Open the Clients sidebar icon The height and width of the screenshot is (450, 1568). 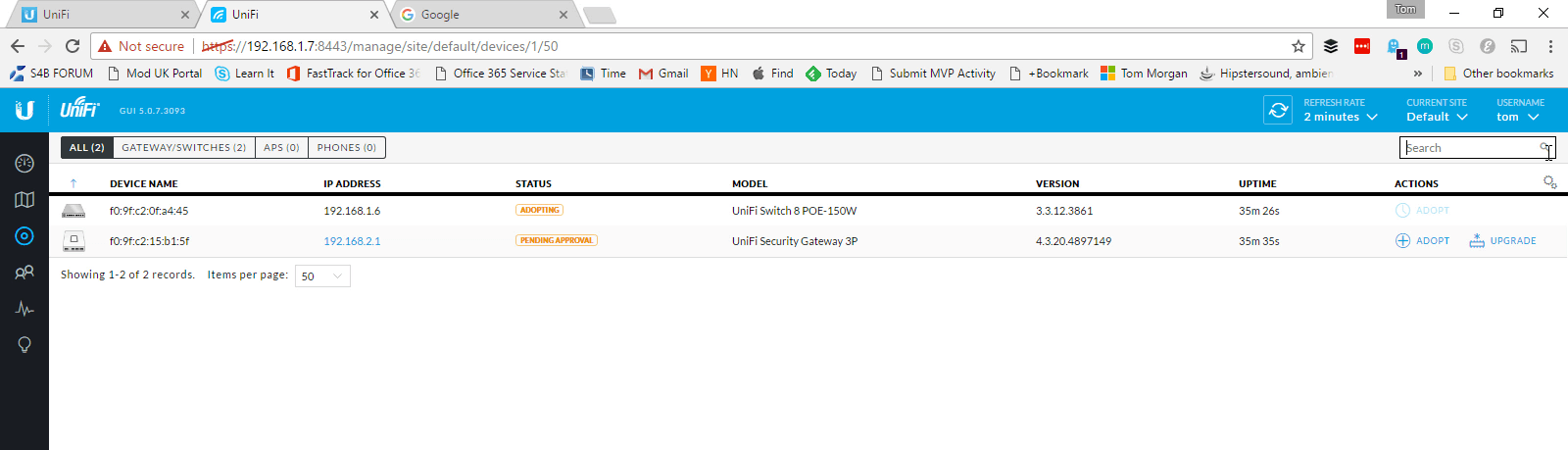(x=24, y=273)
